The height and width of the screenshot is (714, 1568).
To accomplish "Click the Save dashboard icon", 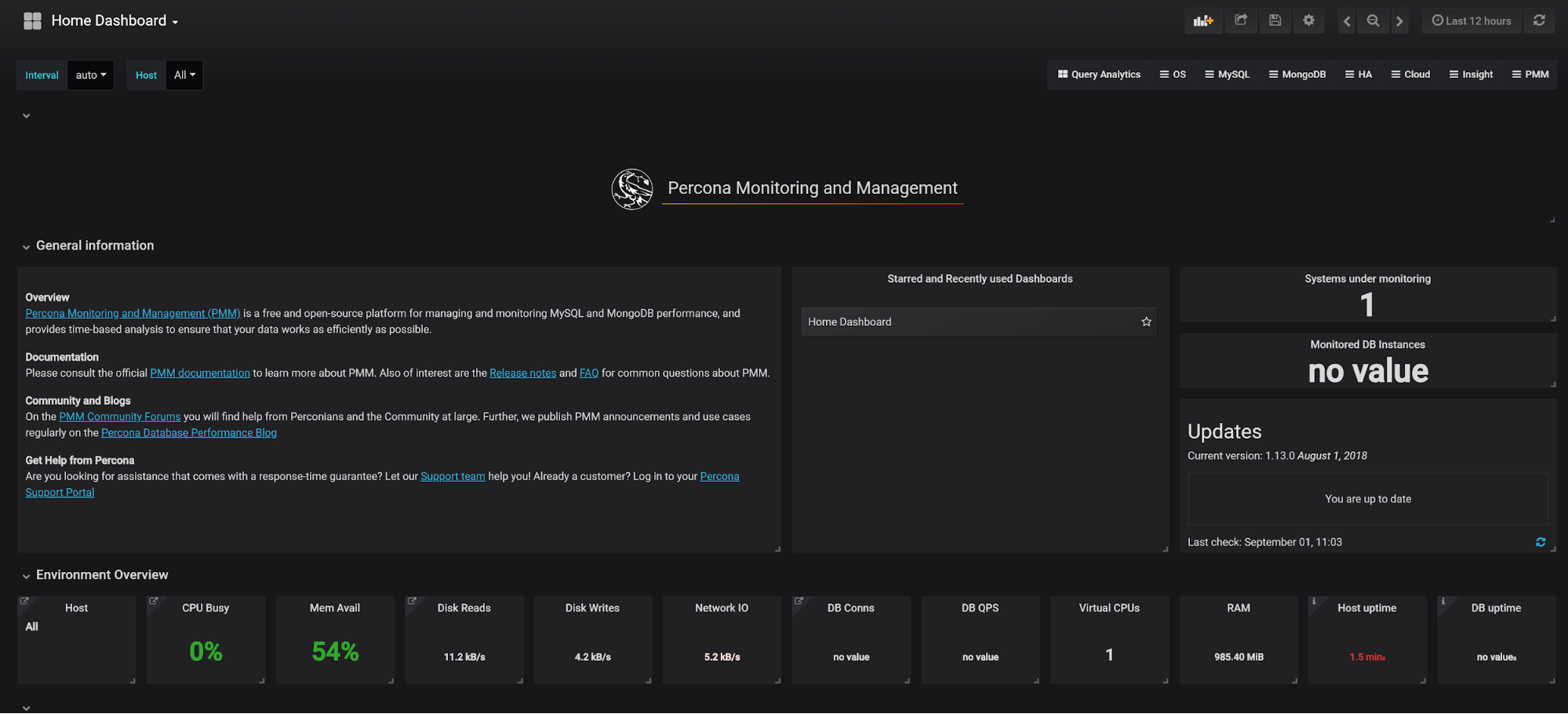I will click(1275, 20).
